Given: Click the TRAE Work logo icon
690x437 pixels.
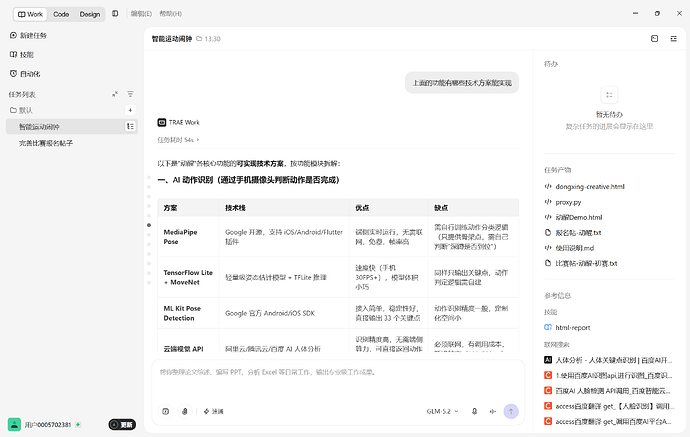Looking at the screenshot, I should click(x=161, y=122).
